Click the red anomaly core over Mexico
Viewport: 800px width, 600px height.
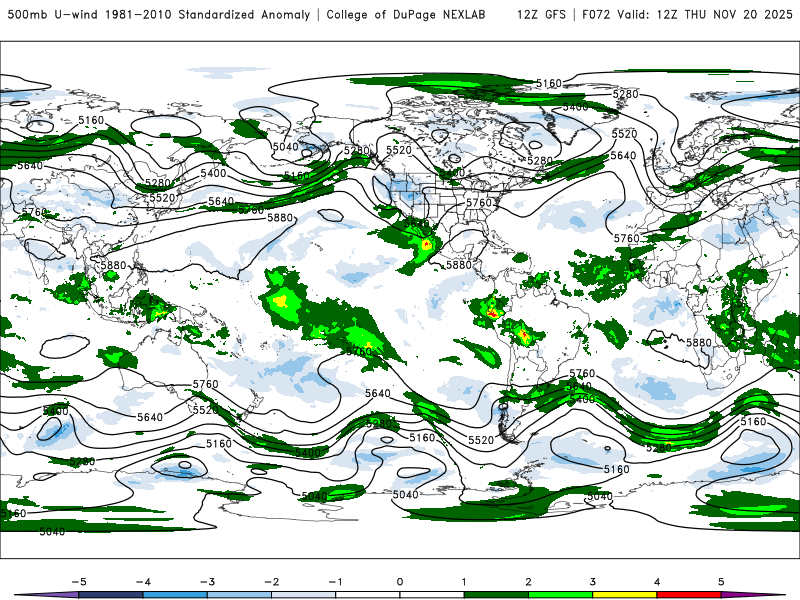tap(427, 244)
